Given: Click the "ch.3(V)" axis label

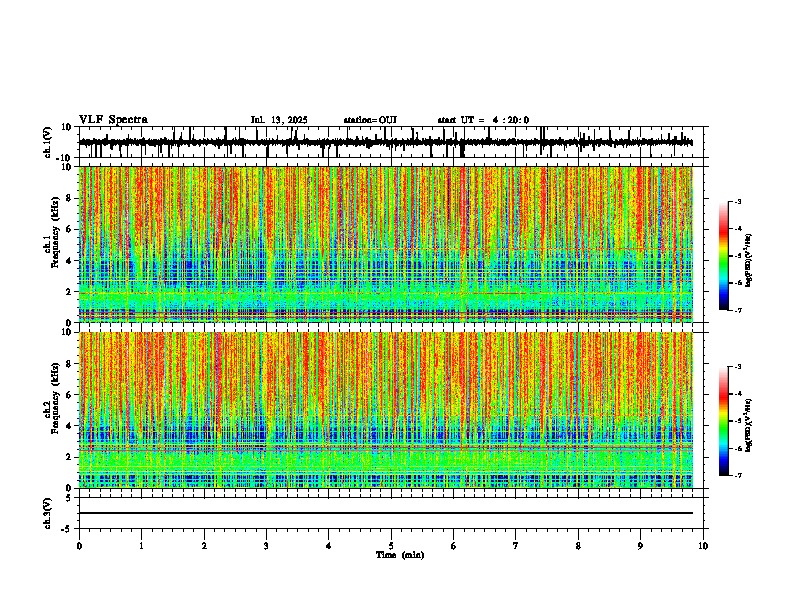Looking at the screenshot, I should click(x=48, y=513).
